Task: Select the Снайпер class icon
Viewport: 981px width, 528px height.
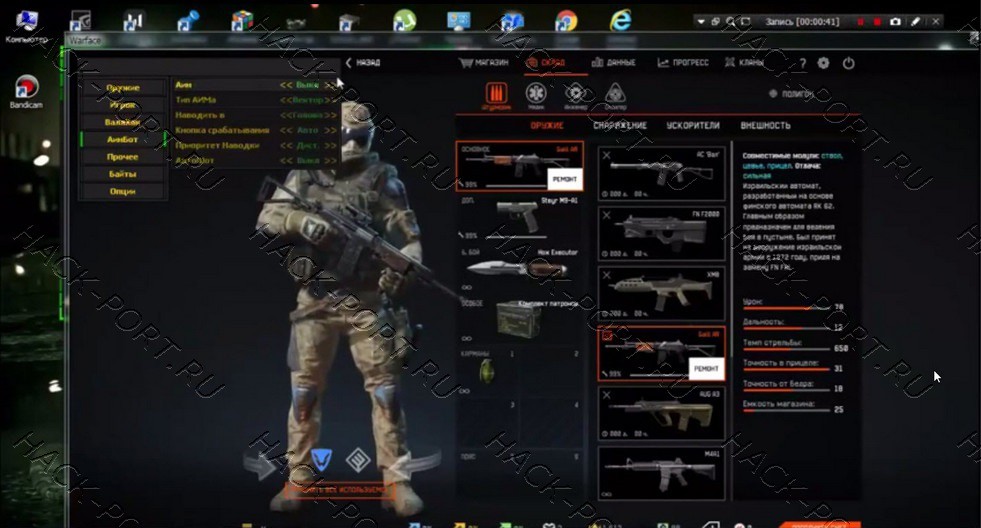Action: click(616, 94)
